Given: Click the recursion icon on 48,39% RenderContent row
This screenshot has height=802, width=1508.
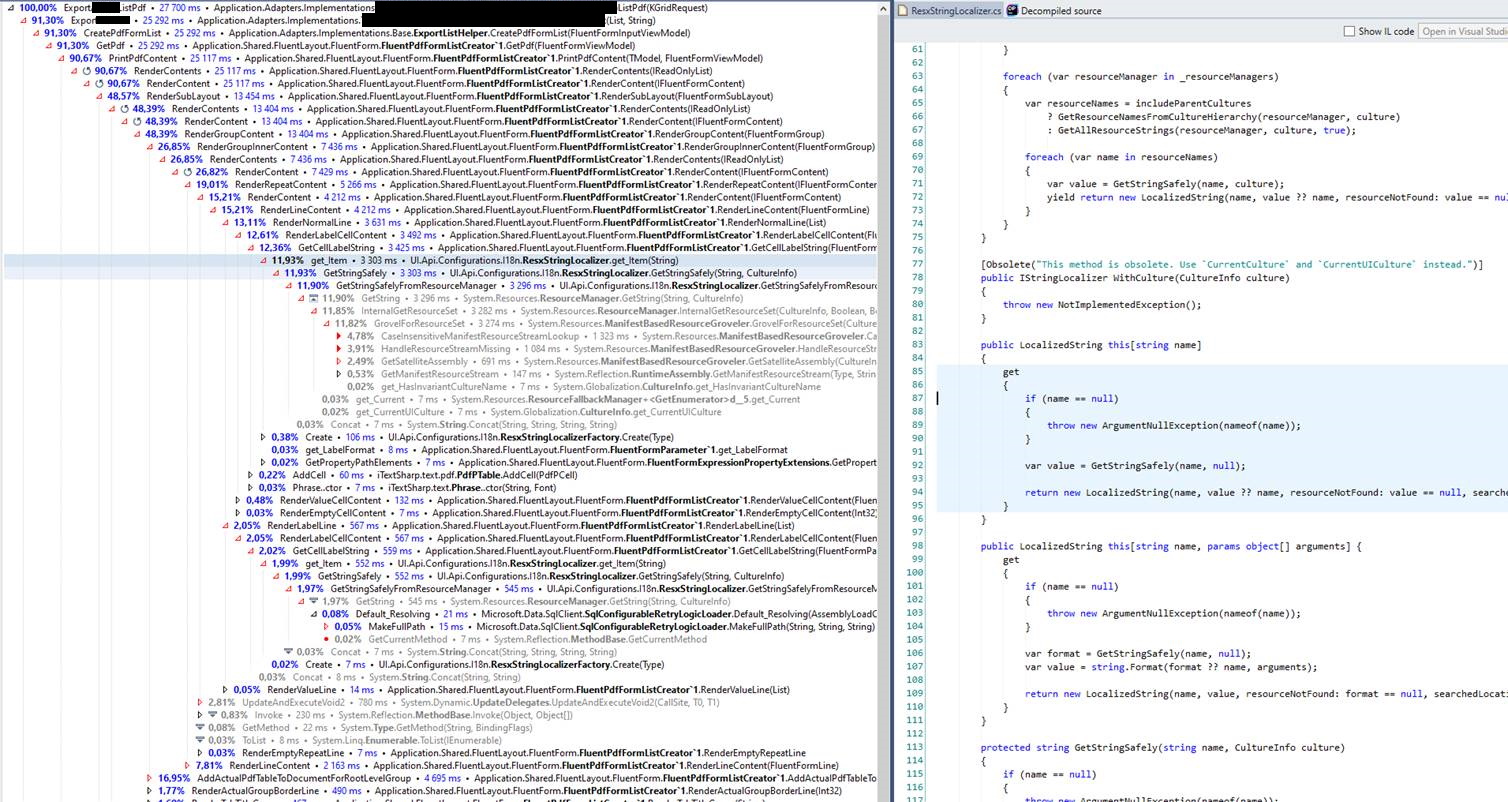Looking at the screenshot, I should tap(137, 122).
